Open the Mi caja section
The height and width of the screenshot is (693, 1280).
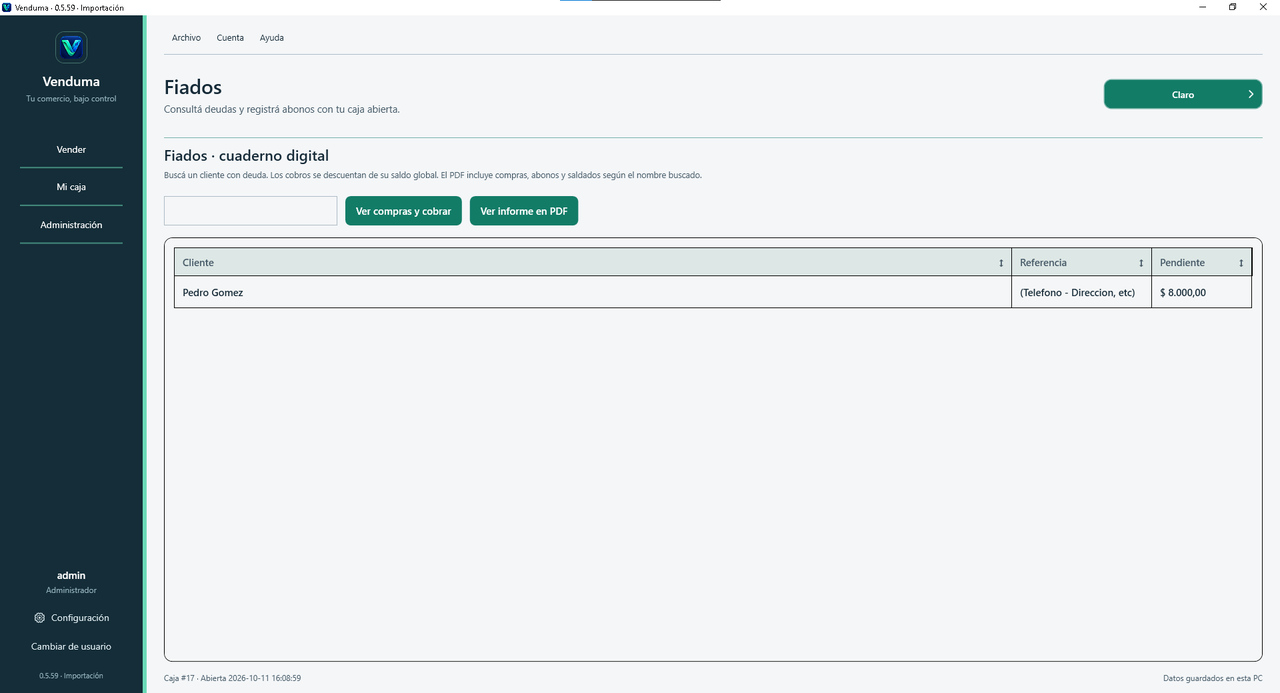pyautogui.click(x=71, y=187)
